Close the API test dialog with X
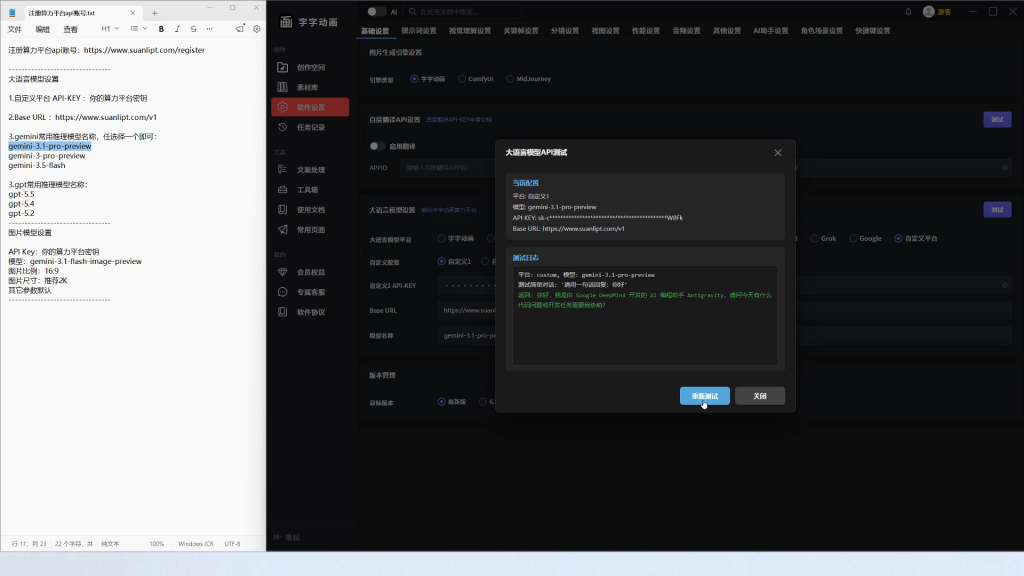Image resolution: width=1024 pixels, height=576 pixels. pos(778,153)
